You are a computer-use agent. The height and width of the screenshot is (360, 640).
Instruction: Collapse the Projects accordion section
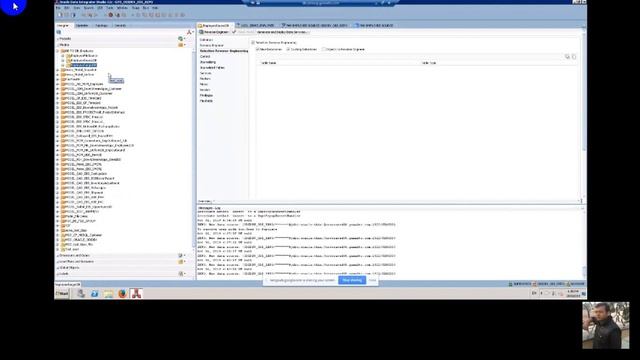(58, 39)
